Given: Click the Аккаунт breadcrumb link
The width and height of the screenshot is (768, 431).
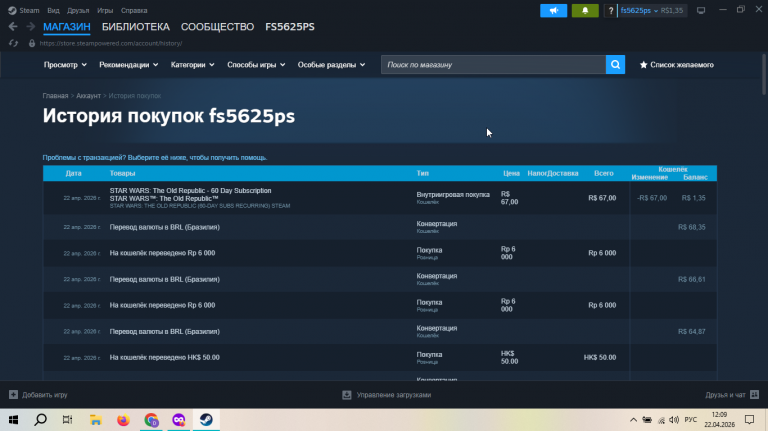Looking at the screenshot, I should click(x=88, y=96).
